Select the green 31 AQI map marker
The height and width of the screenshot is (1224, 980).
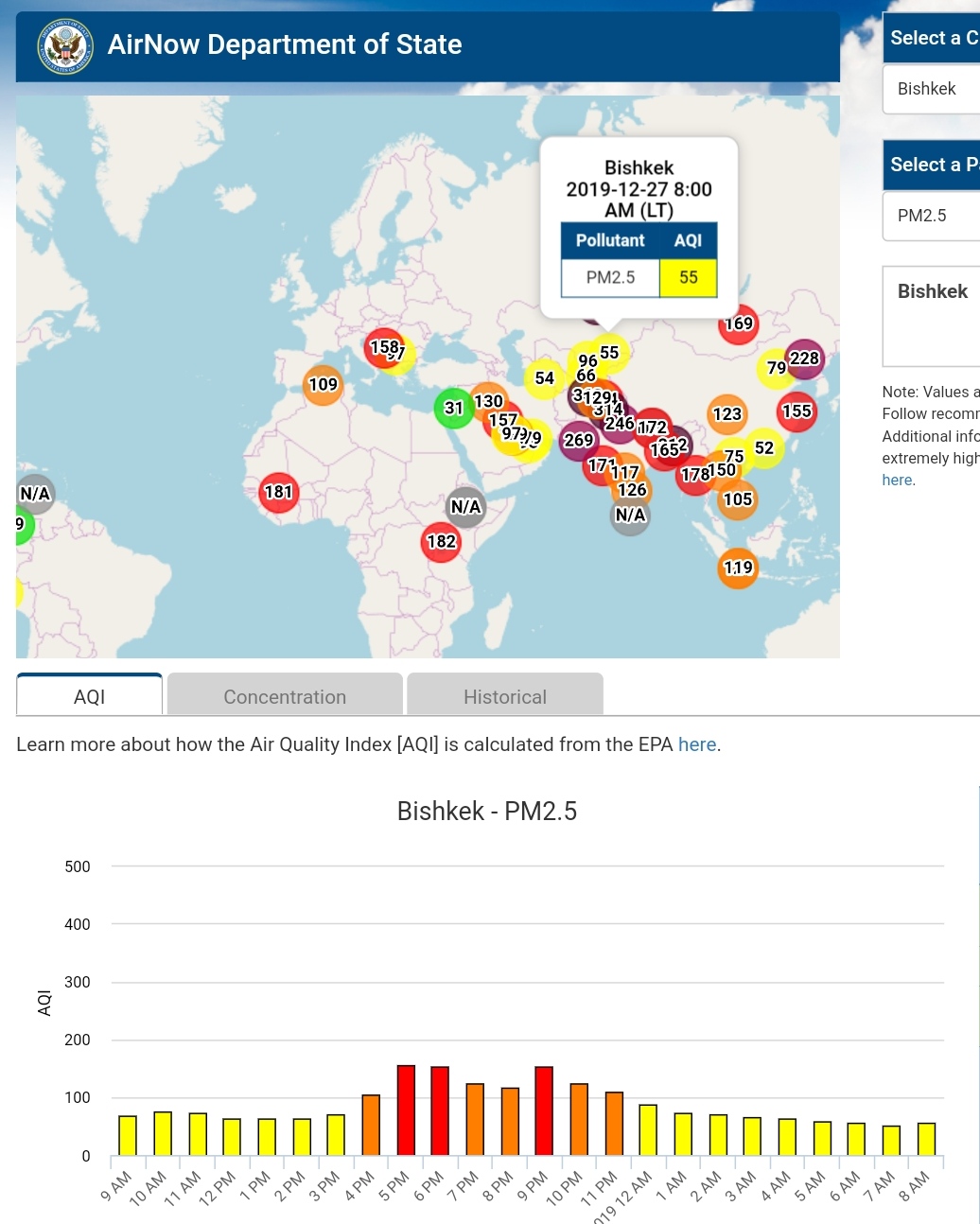tap(453, 408)
